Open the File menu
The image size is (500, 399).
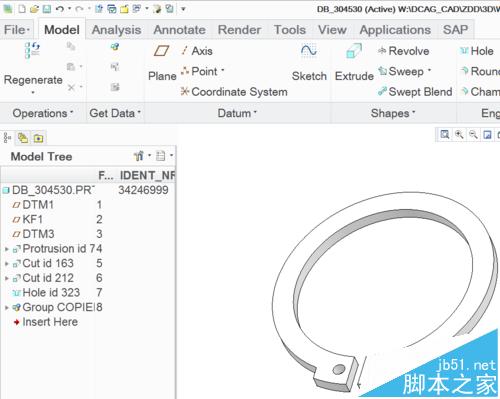[x=17, y=30]
